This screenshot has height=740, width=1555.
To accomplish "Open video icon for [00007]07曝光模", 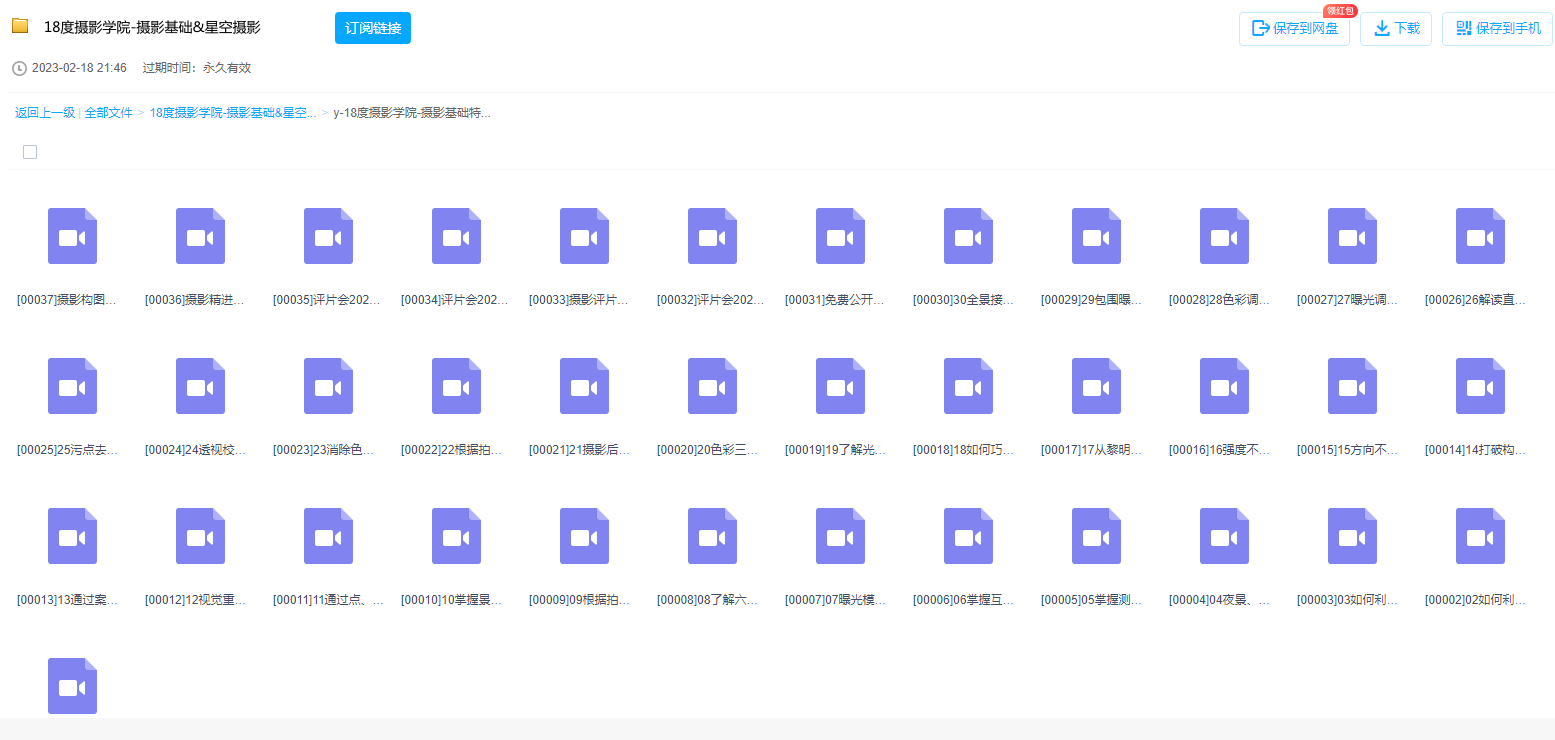I will [x=840, y=536].
